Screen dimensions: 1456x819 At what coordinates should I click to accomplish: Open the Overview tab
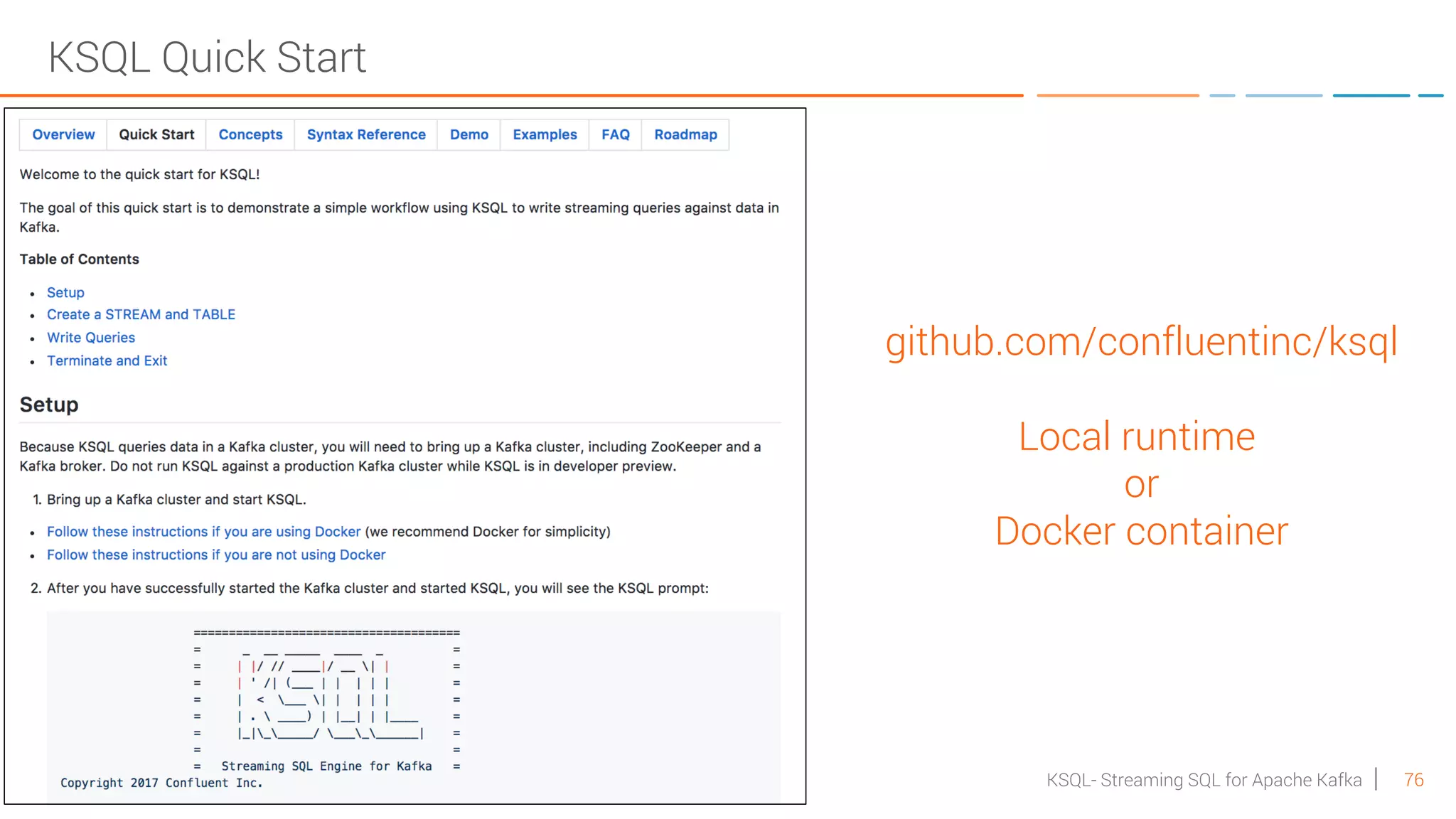pos(63,135)
